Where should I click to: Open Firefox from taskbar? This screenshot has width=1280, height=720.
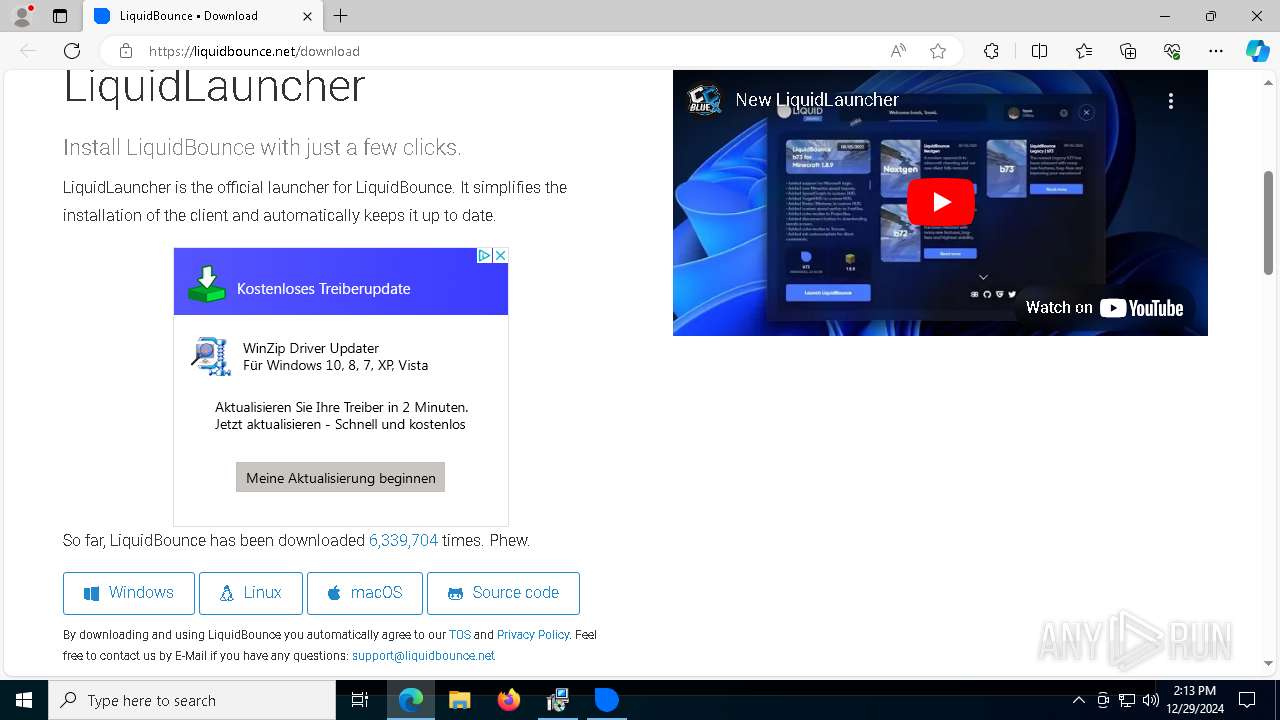[508, 700]
